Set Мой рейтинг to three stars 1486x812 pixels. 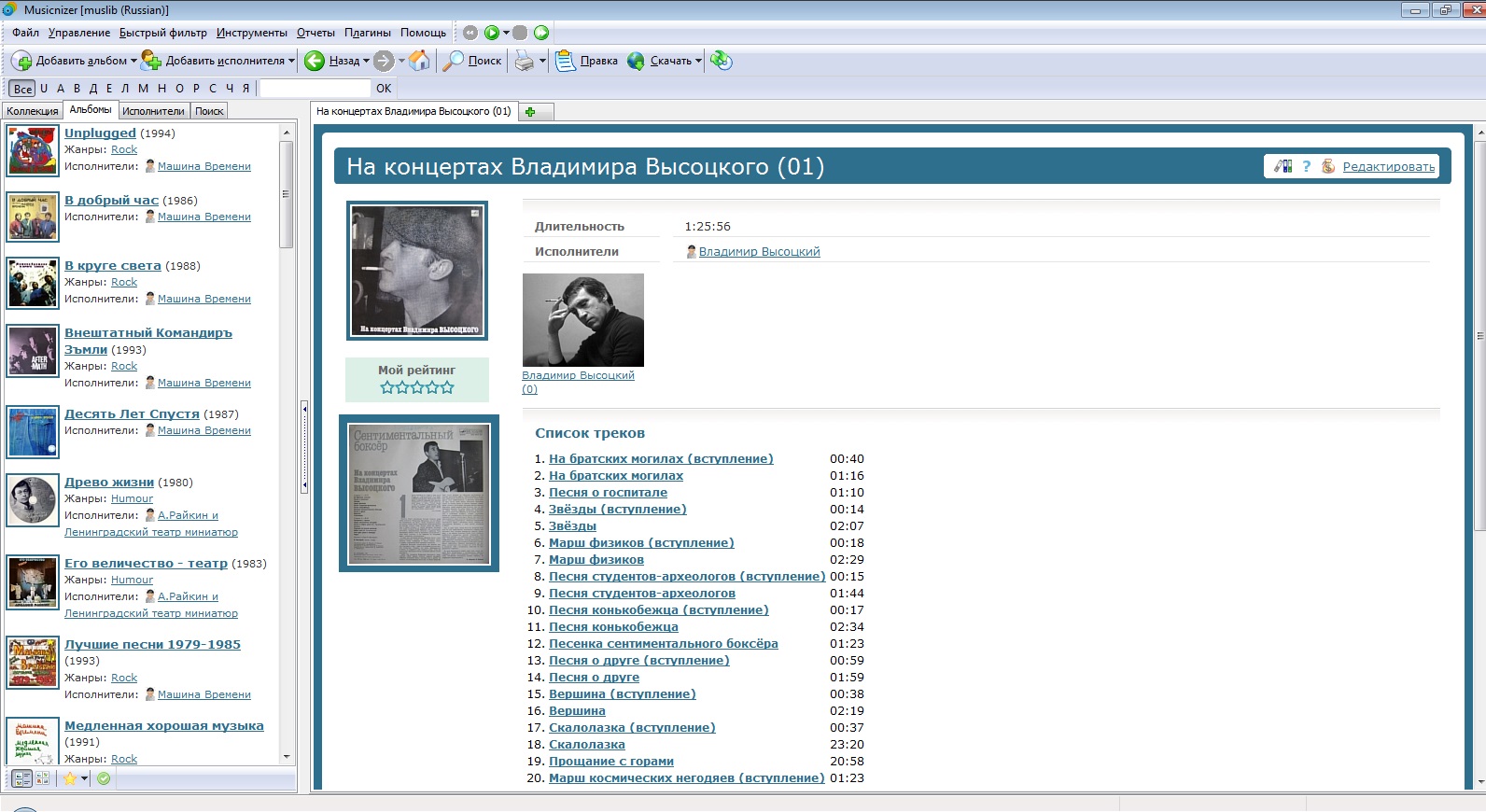click(417, 387)
